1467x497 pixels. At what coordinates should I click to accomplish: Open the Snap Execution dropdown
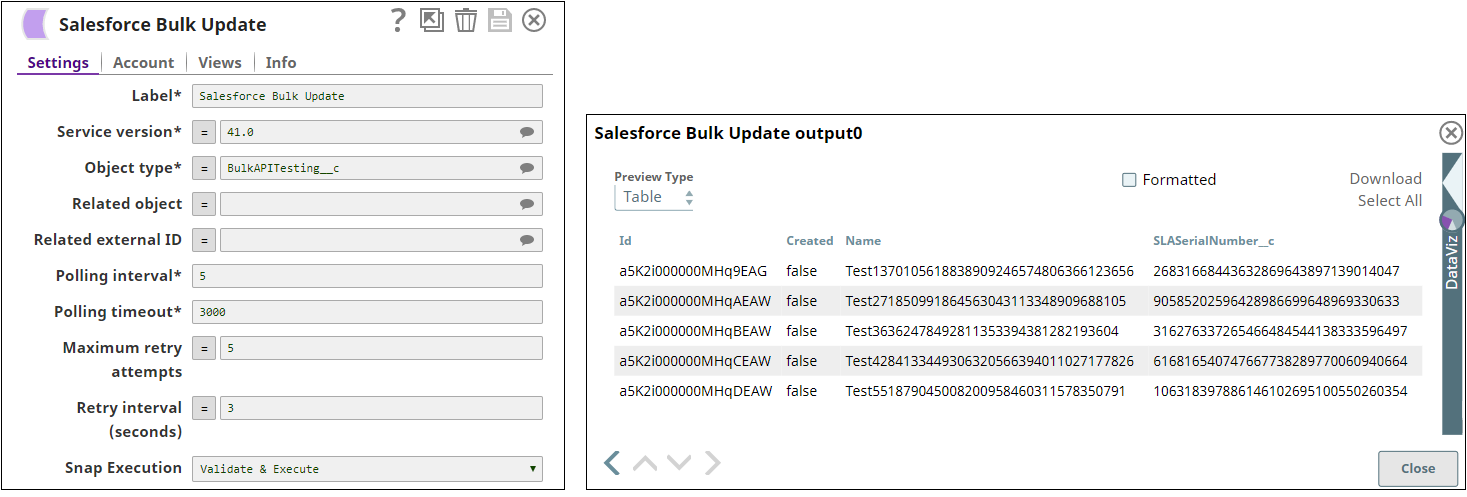[x=367, y=468]
